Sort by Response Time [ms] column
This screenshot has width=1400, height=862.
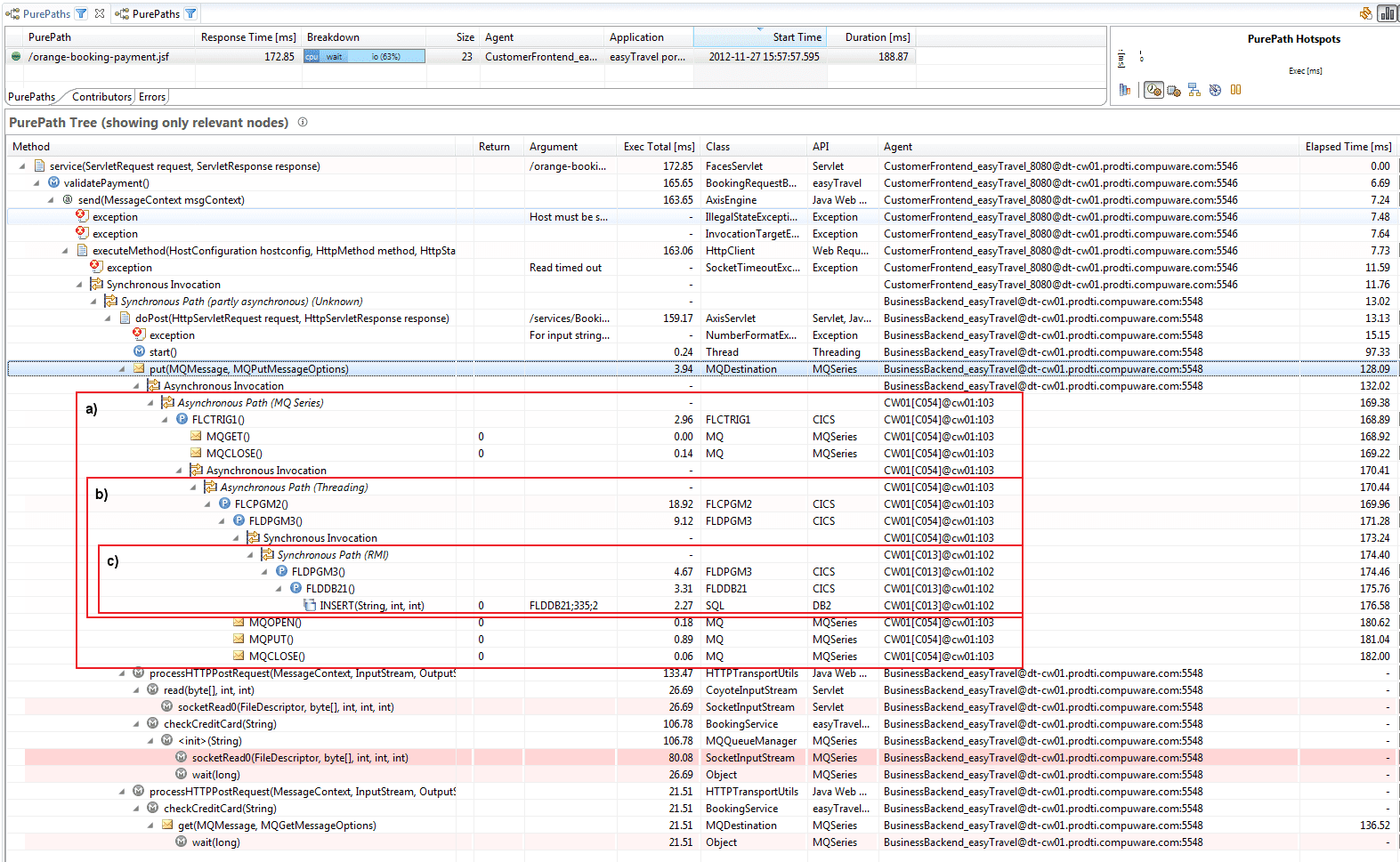[248, 37]
